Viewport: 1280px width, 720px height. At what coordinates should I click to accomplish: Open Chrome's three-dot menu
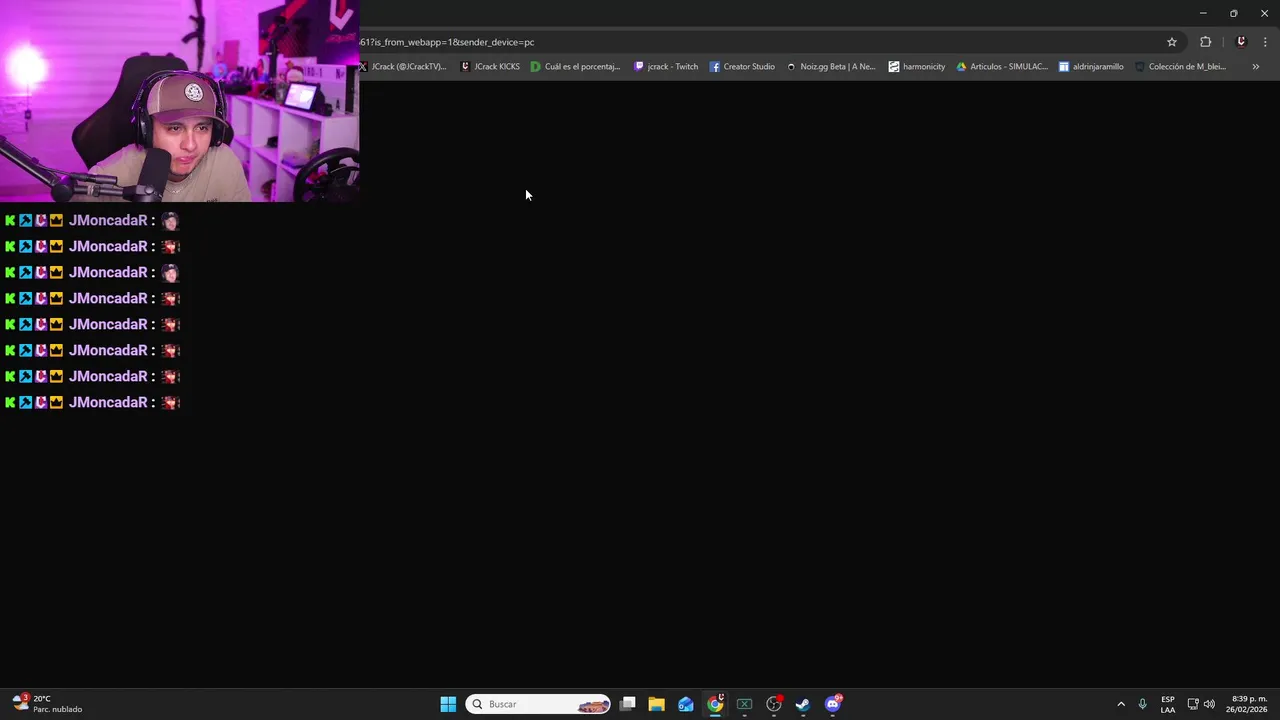pos(1265,42)
